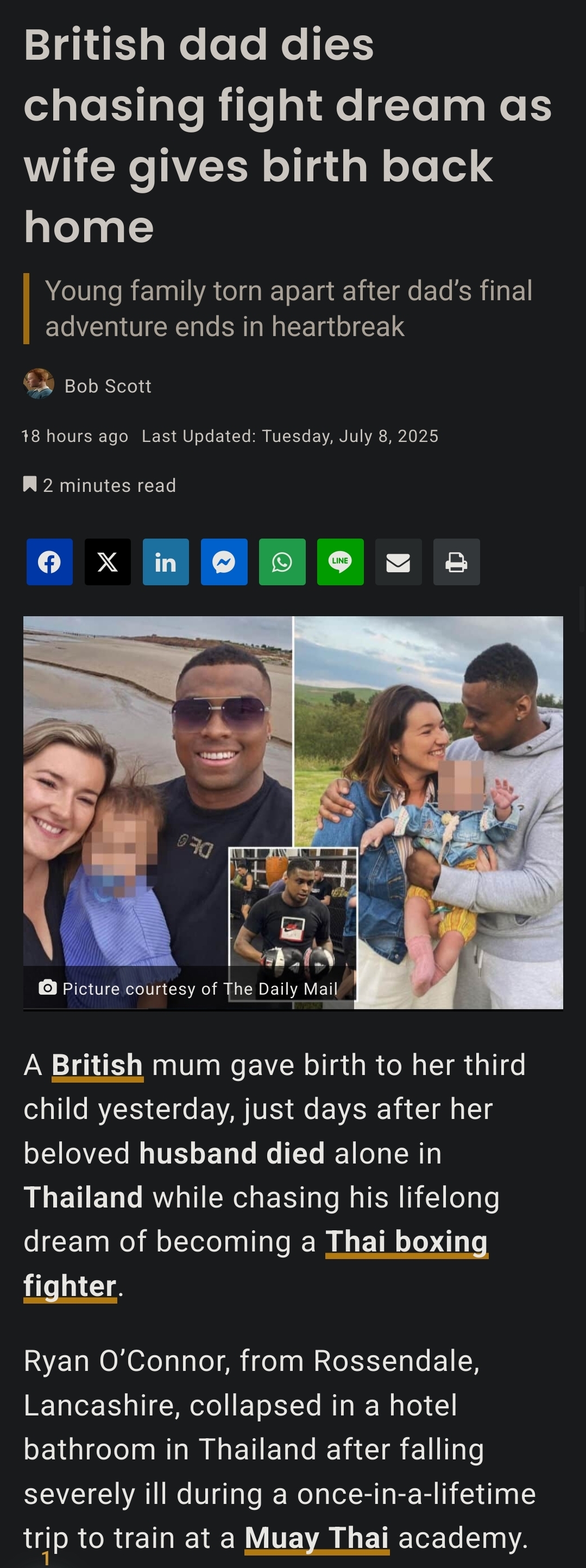Share via WhatsApp icon
The image size is (586, 1568).
282,562
